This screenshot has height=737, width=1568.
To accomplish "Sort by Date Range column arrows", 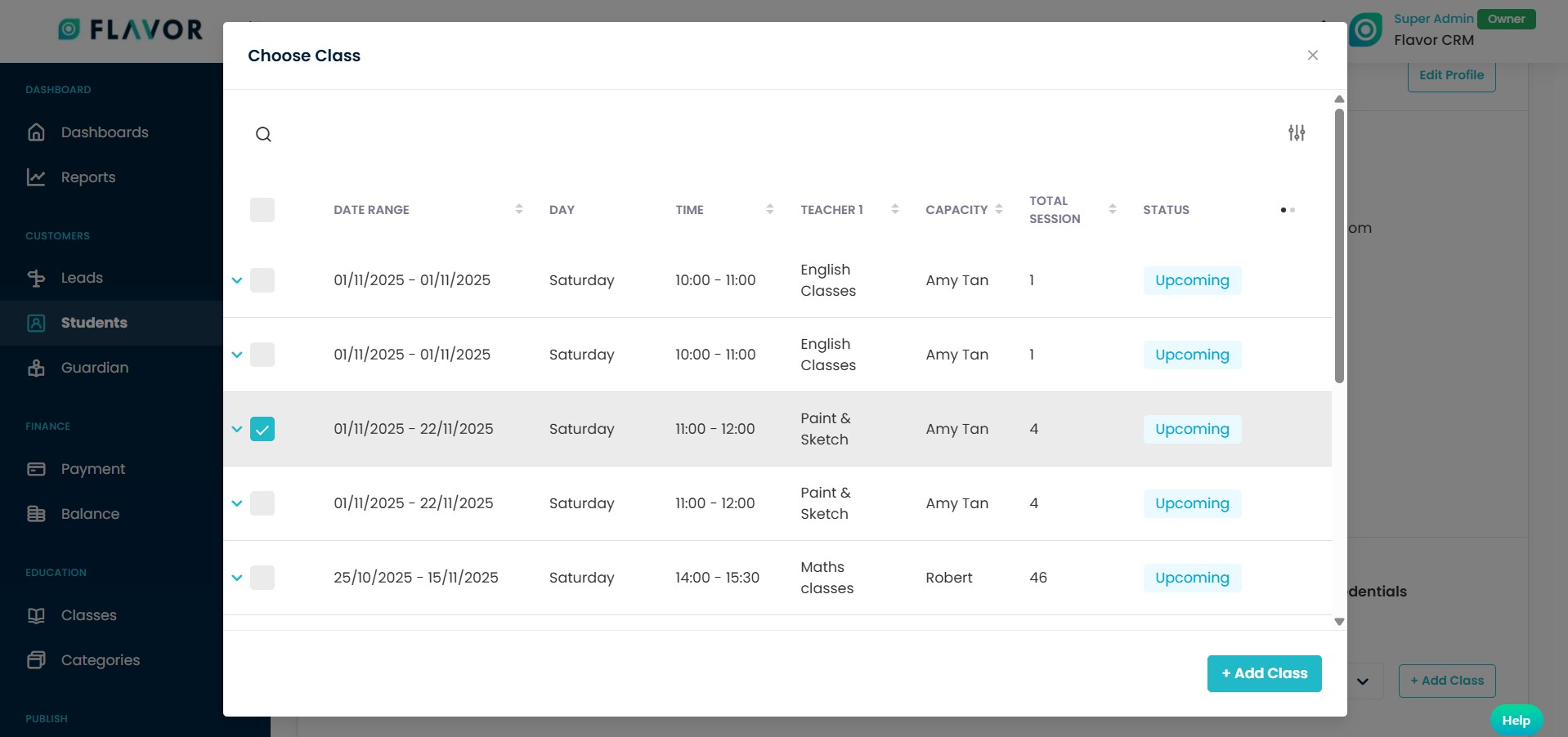I will point(519,210).
